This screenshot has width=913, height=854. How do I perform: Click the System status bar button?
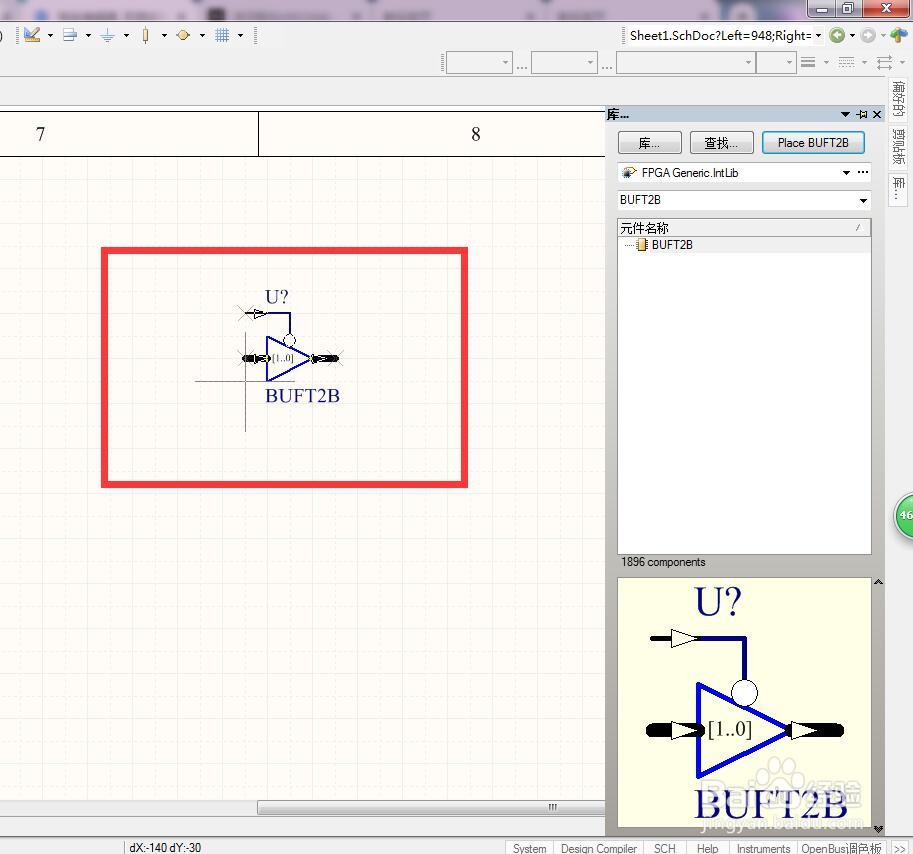pos(529,848)
